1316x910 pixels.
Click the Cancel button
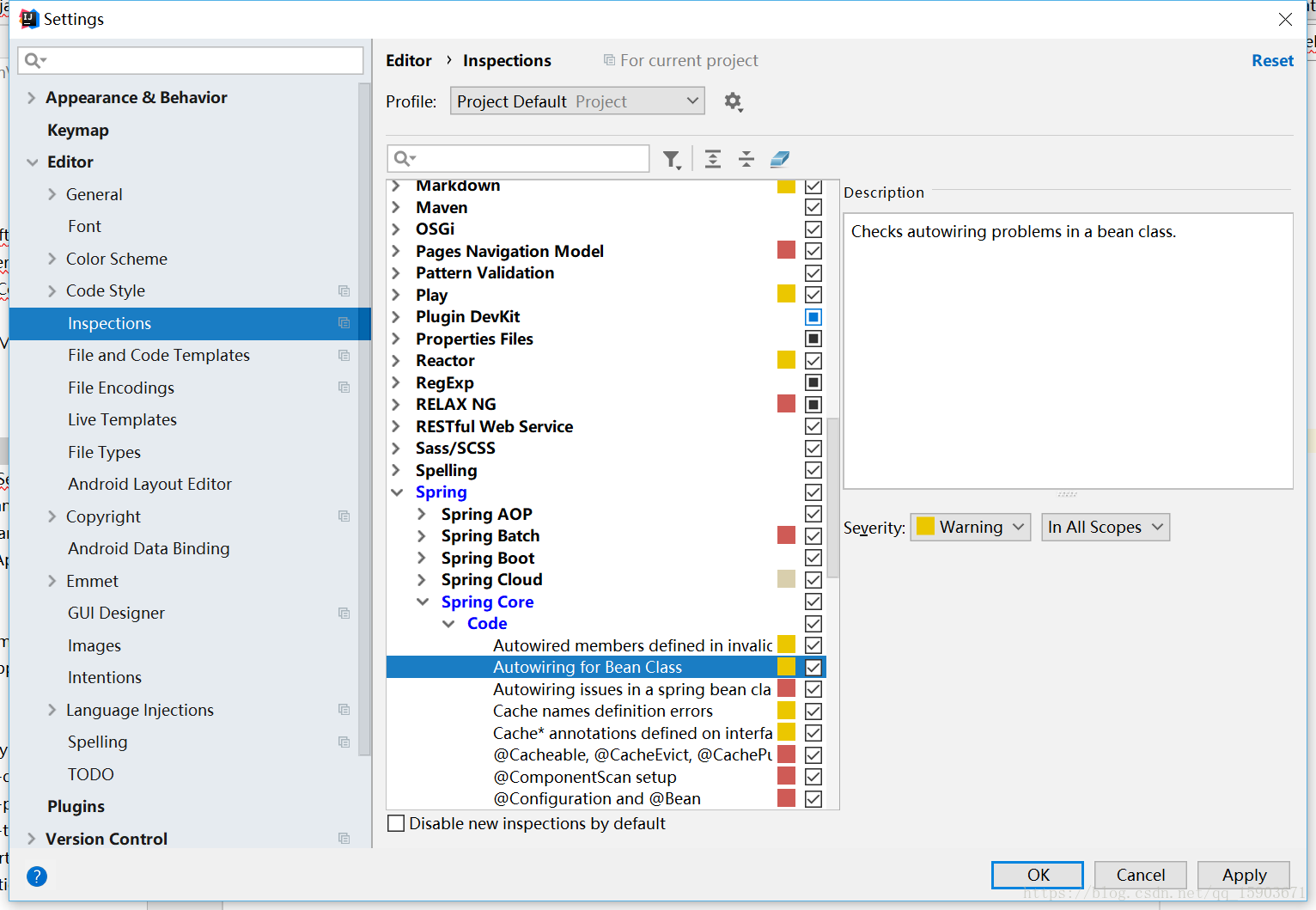1141,875
